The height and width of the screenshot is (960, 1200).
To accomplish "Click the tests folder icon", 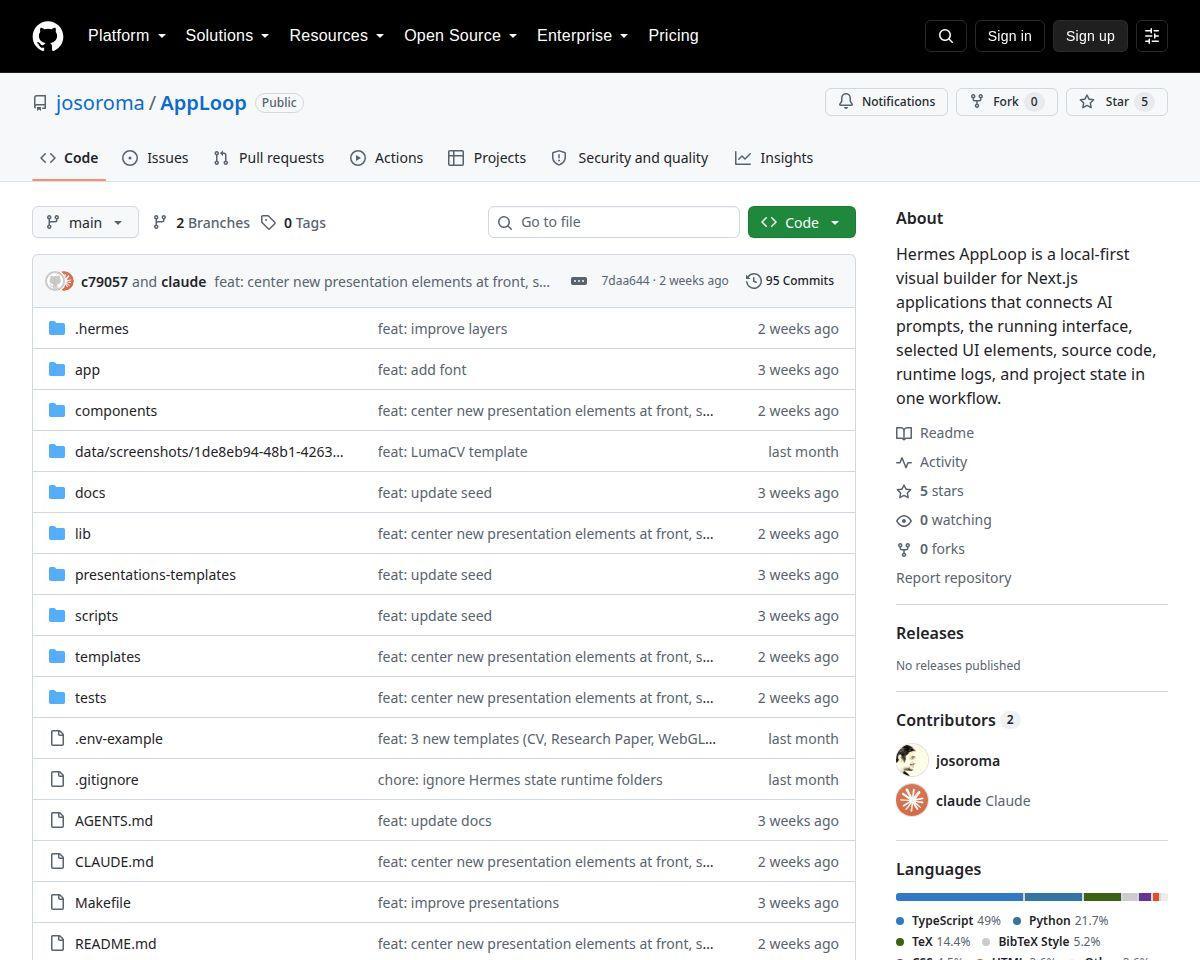I will [57, 697].
